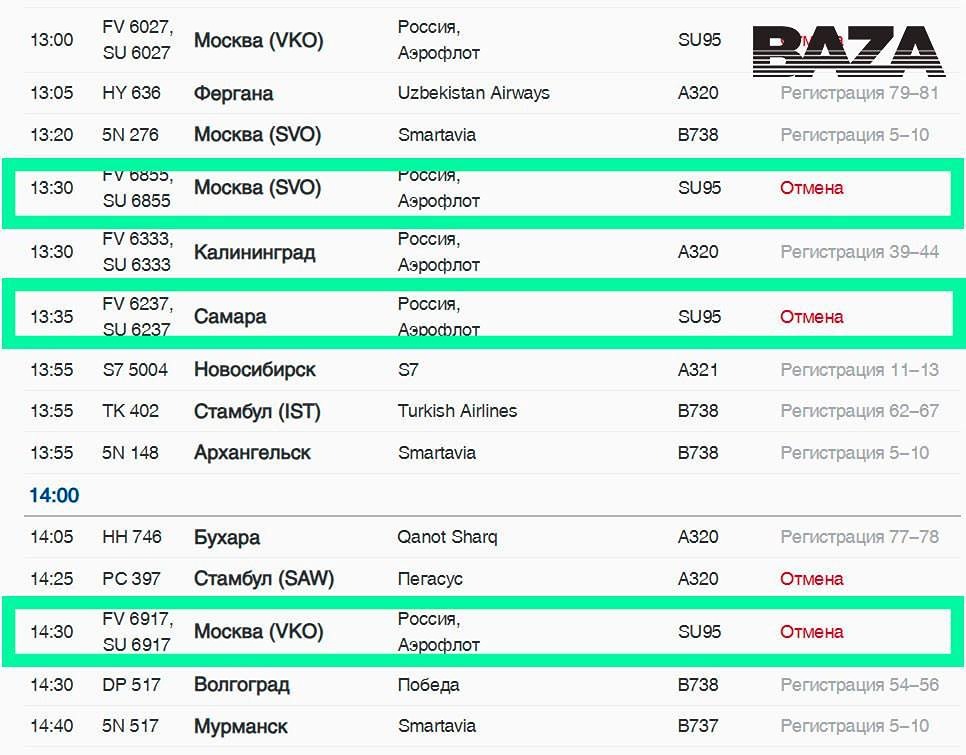Select the Turkish Airlines carrier label
Screen dimensions: 966x755
coord(457,411)
